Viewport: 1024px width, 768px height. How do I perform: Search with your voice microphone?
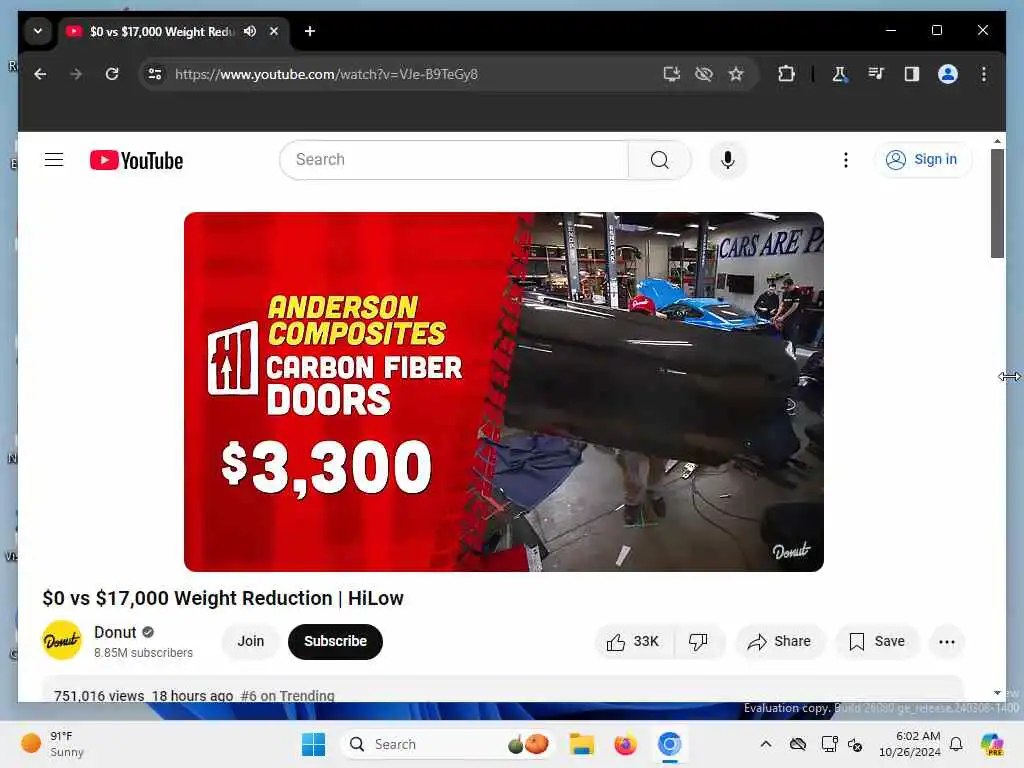coord(728,160)
